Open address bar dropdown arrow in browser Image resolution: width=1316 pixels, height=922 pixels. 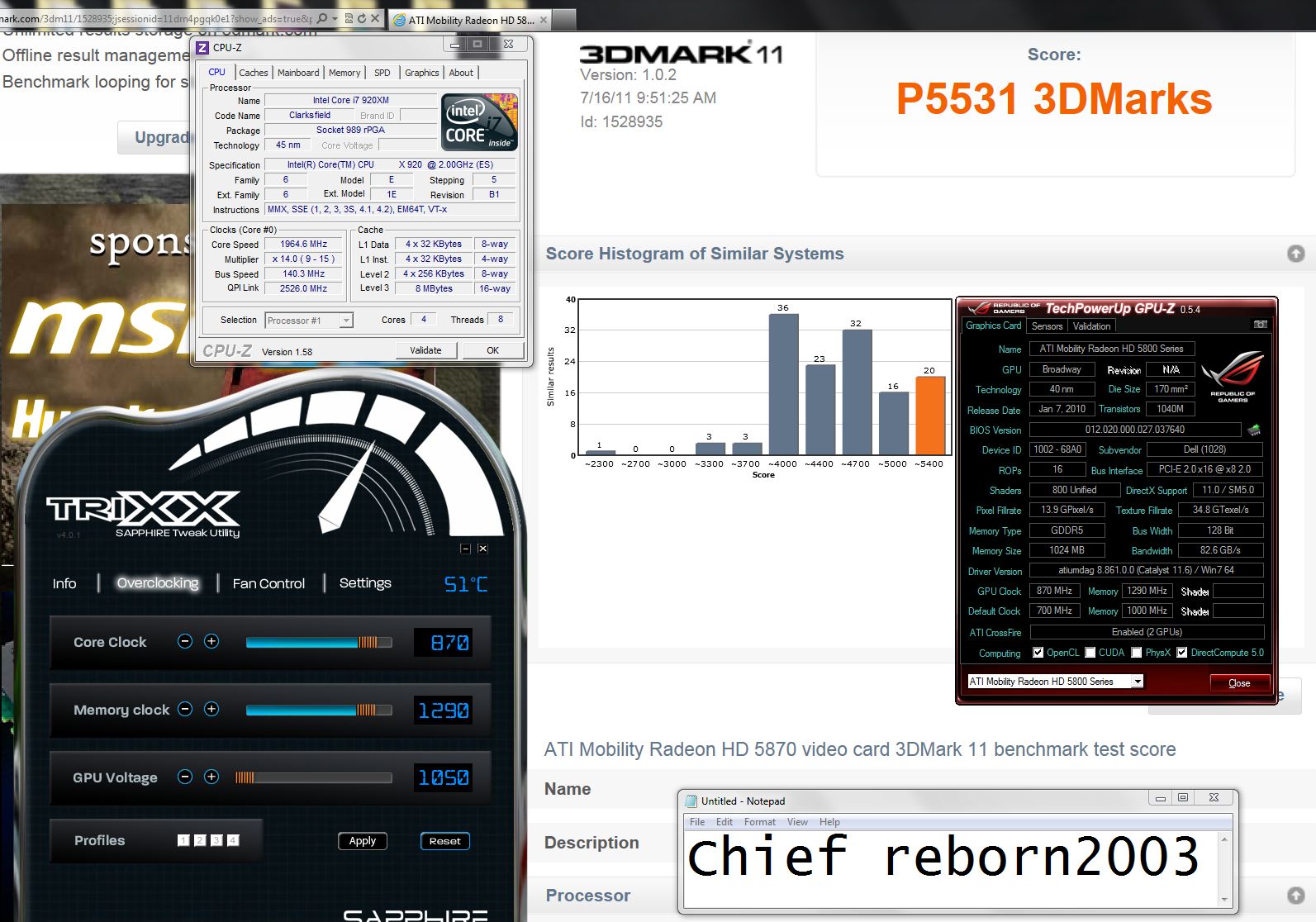coord(334,17)
